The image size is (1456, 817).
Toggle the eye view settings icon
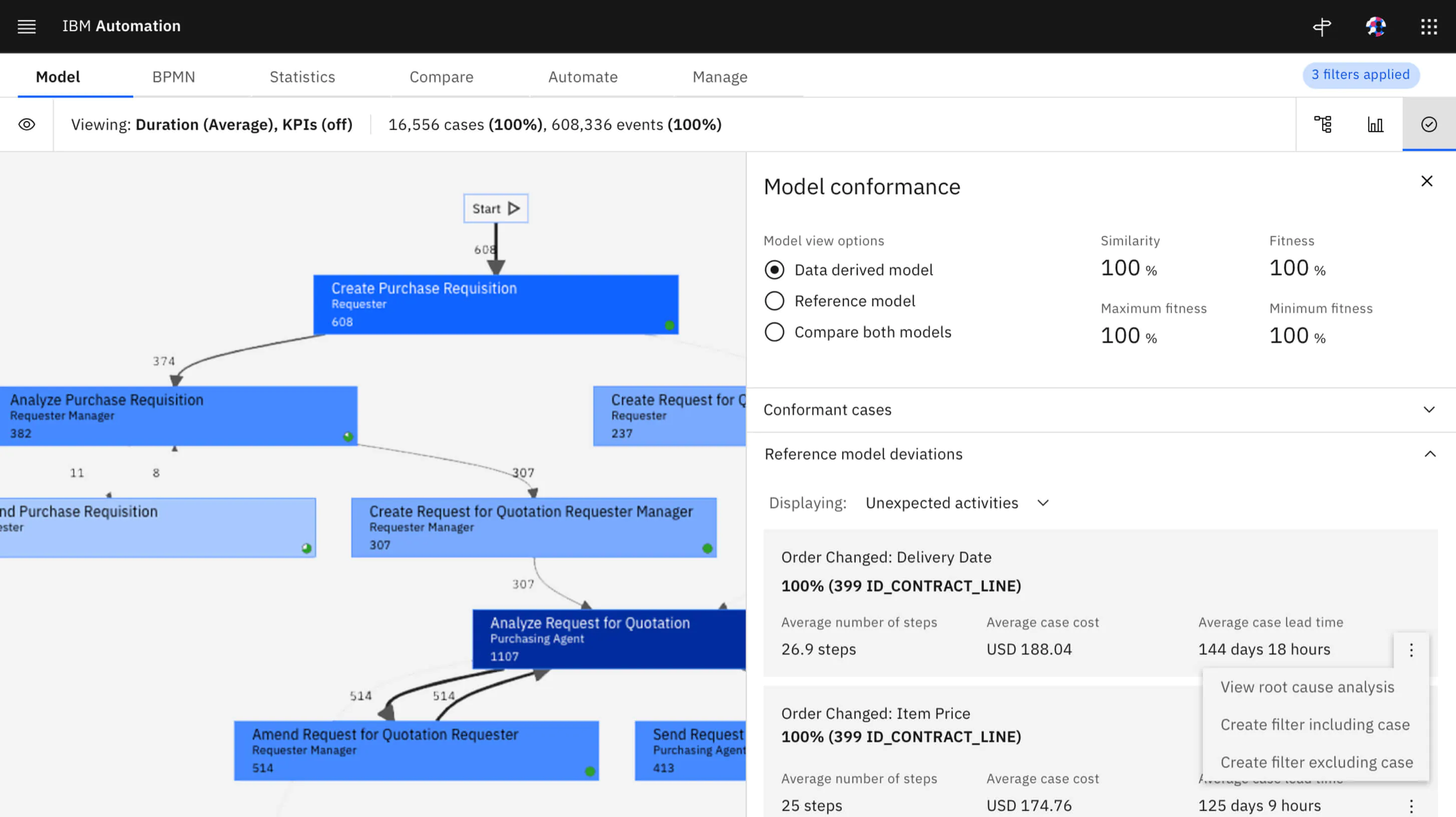tap(27, 124)
